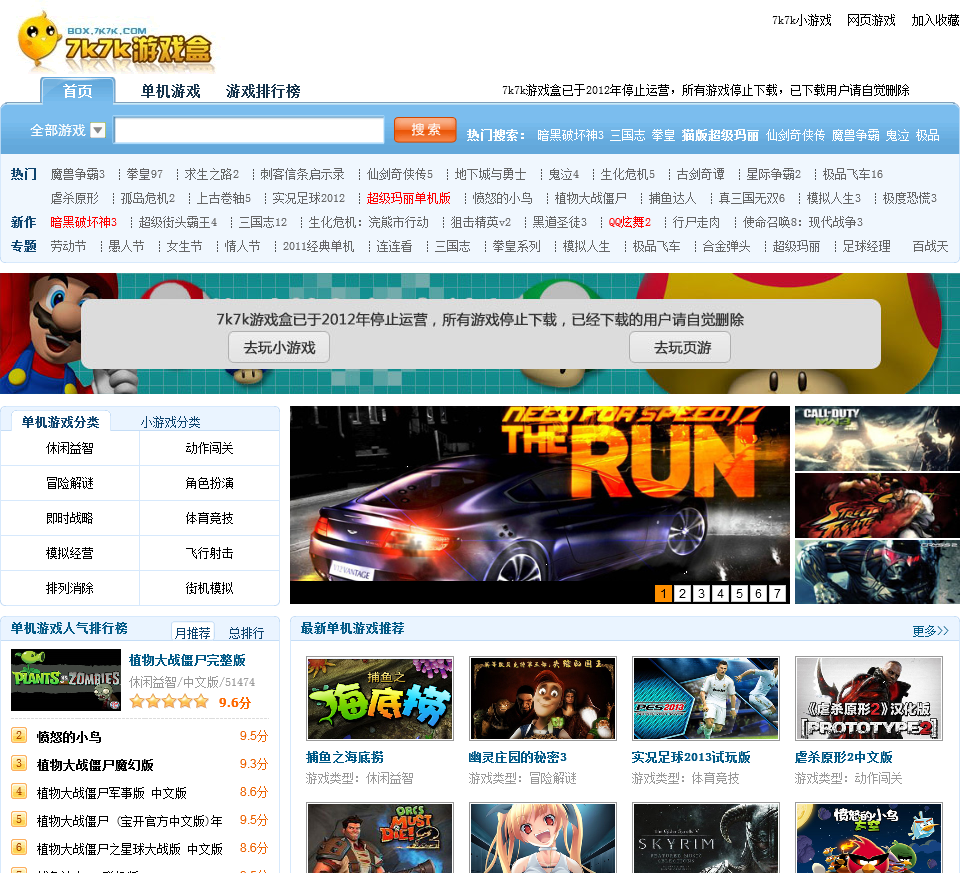This screenshot has width=960, height=873.
Task: Open the Crysis 2 thumbnail
Action: click(x=877, y=572)
